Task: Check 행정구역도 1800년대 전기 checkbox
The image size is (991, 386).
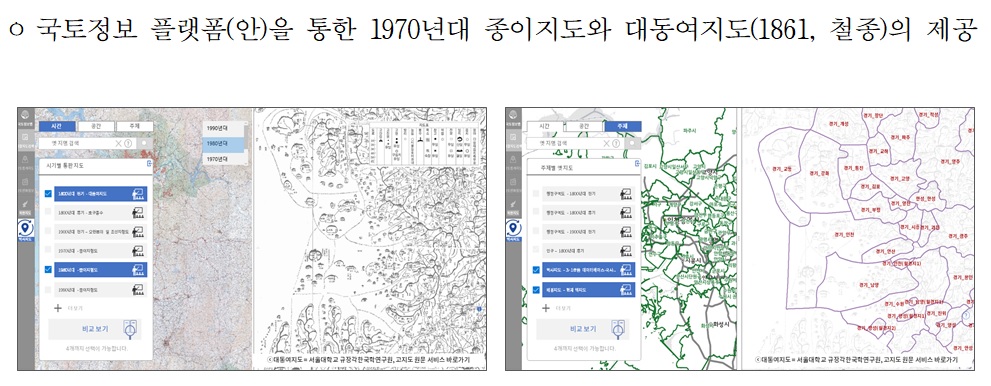Action: 537,194
